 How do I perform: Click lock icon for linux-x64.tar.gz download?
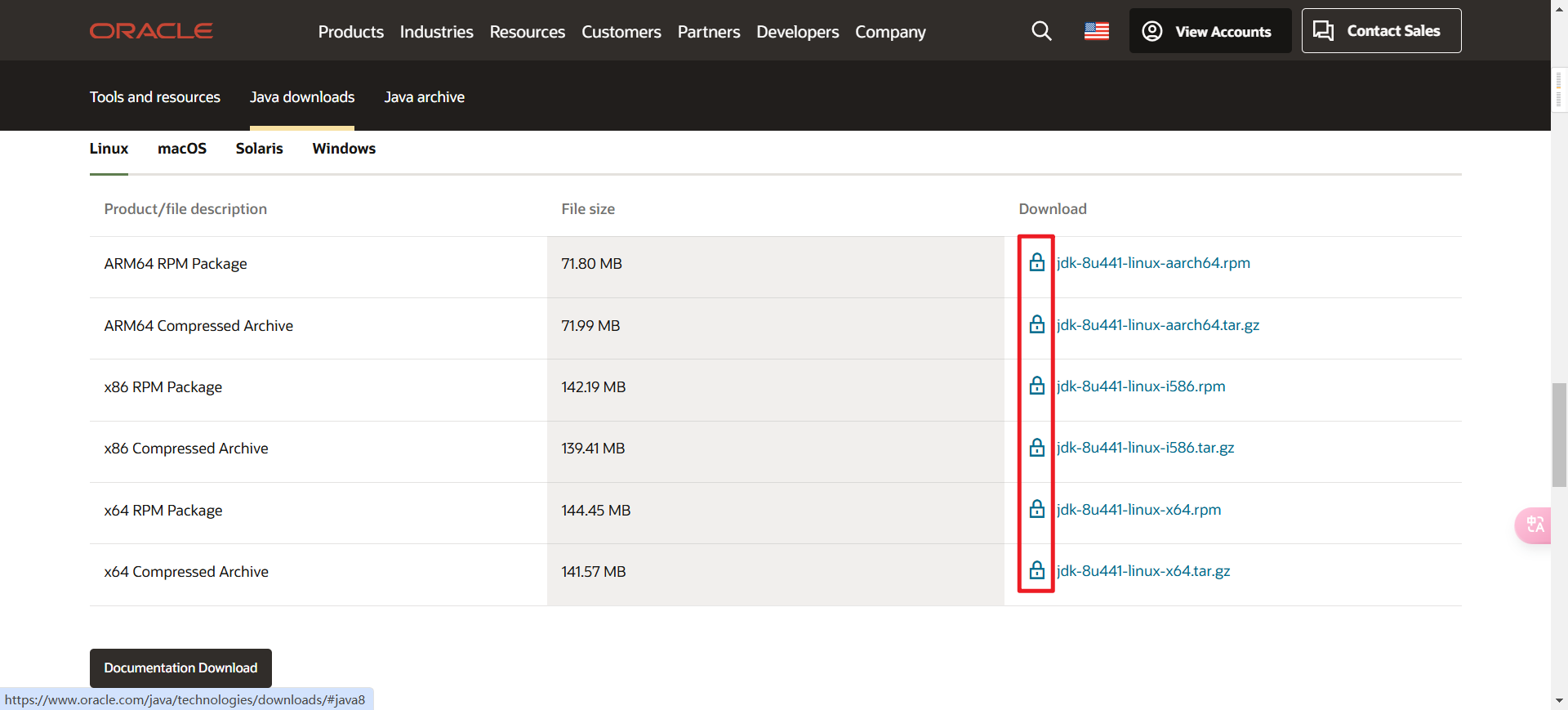coord(1037,570)
